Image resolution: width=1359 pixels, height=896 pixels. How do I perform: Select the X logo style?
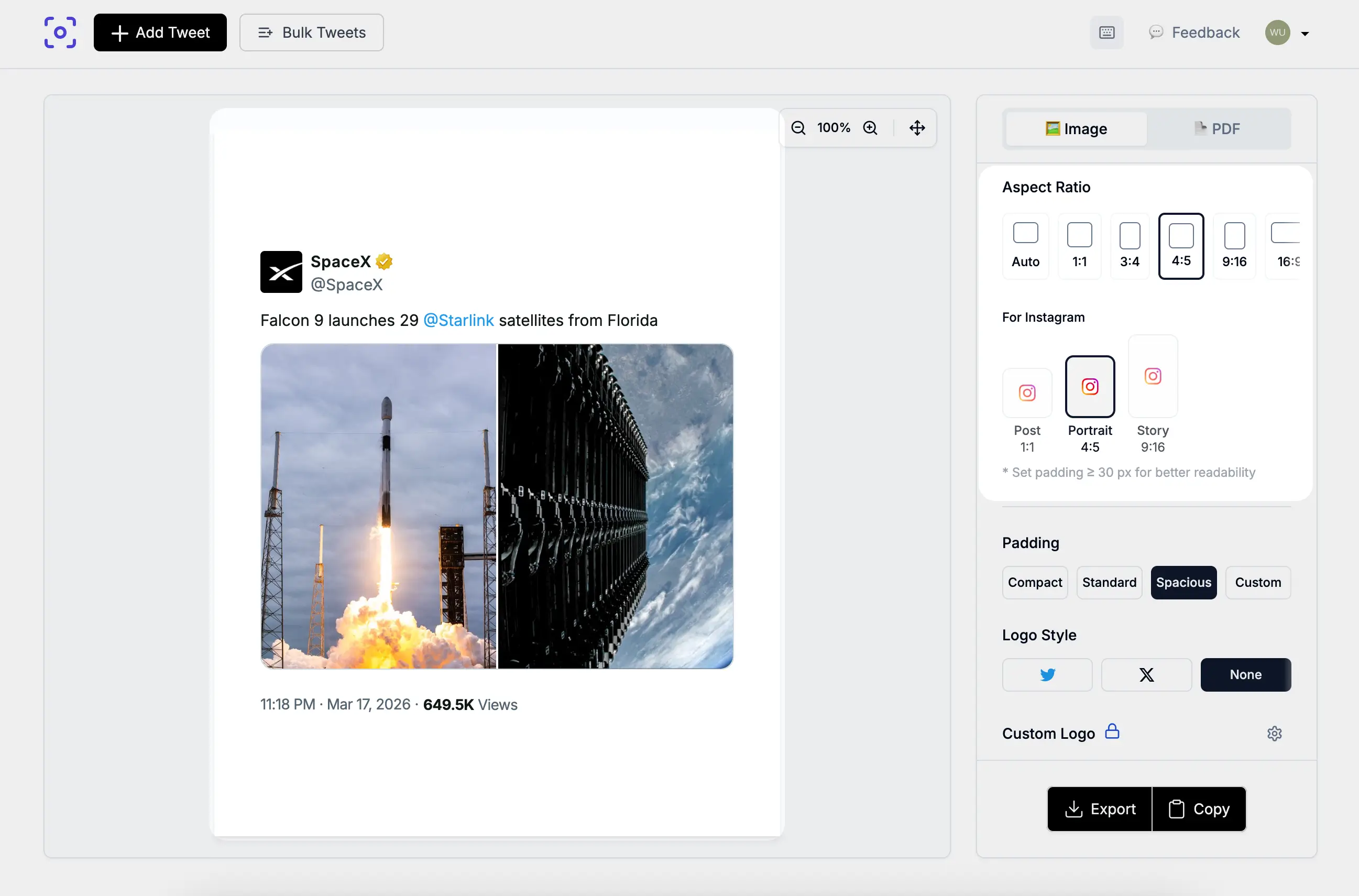click(1146, 675)
